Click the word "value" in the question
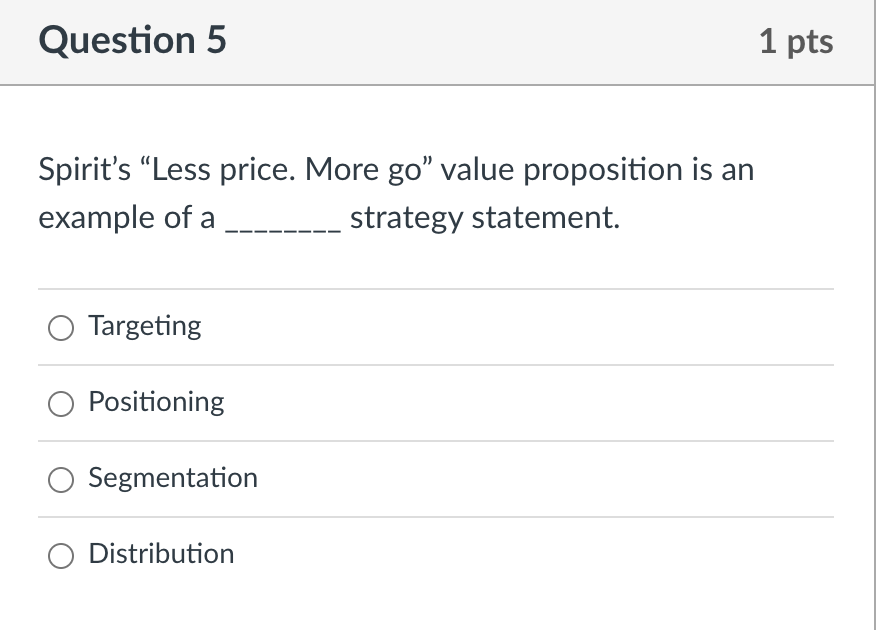Image resolution: width=884 pixels, height=630 pixels. pos(477,170)
